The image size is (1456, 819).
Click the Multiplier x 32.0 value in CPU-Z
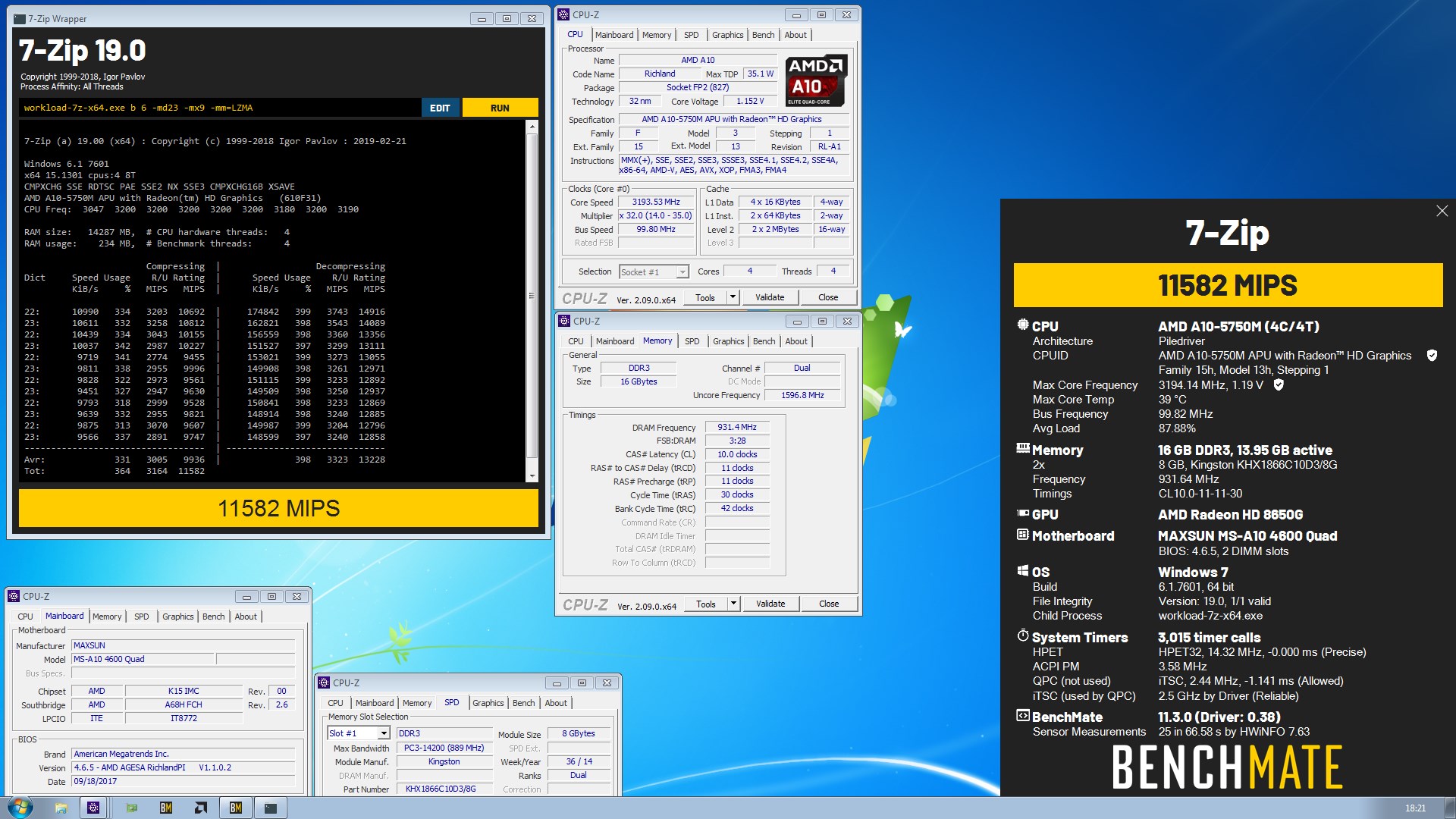656,215
